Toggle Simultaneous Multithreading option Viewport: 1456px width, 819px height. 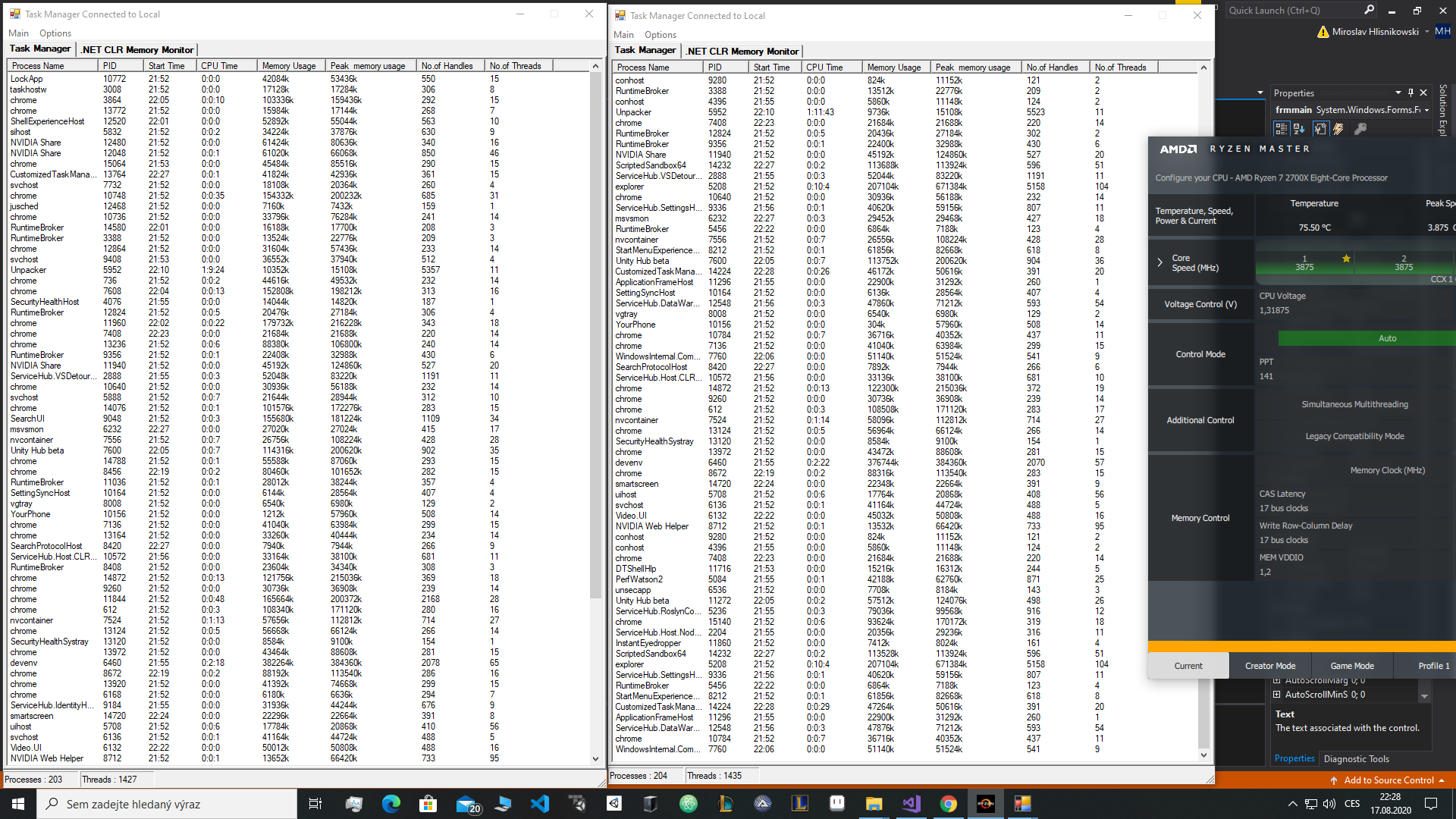point(1354,404)
